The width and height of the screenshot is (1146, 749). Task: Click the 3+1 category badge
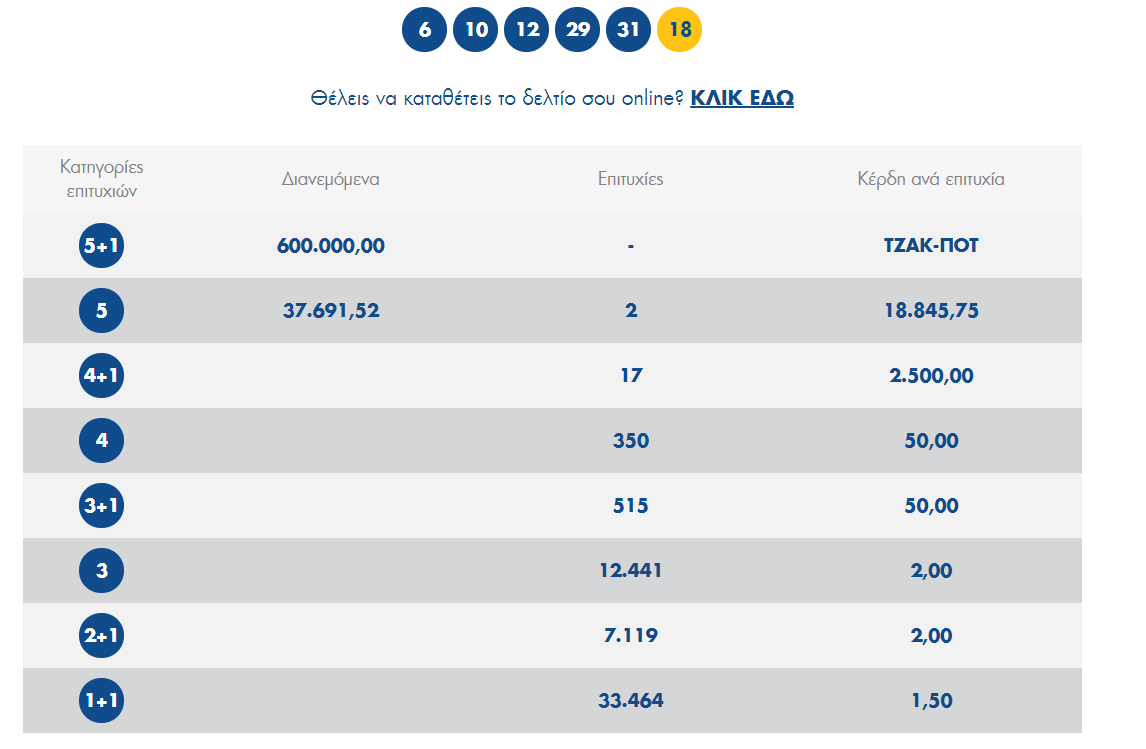point(101,506)
